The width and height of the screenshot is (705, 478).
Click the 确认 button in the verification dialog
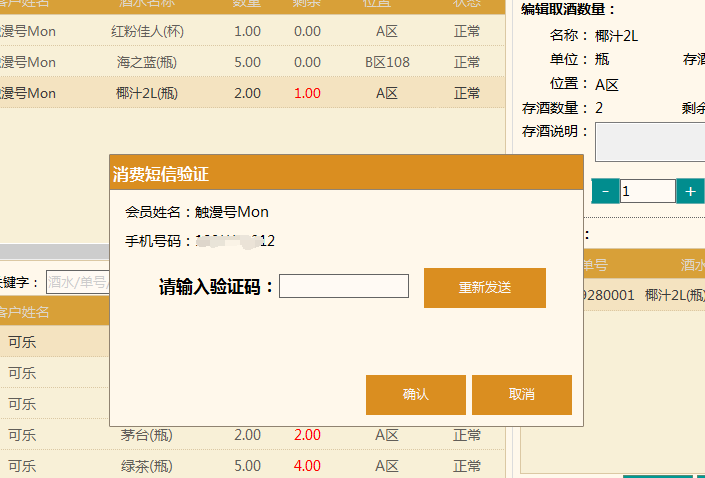tap(415, 394)
